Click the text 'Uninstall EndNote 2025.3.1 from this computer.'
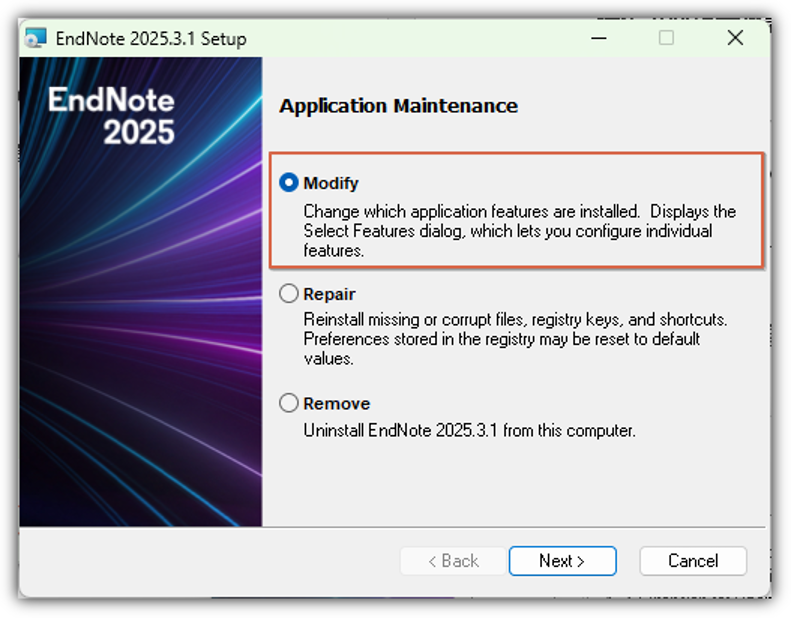This screenshot has width=792, height=618. point(469,431)
